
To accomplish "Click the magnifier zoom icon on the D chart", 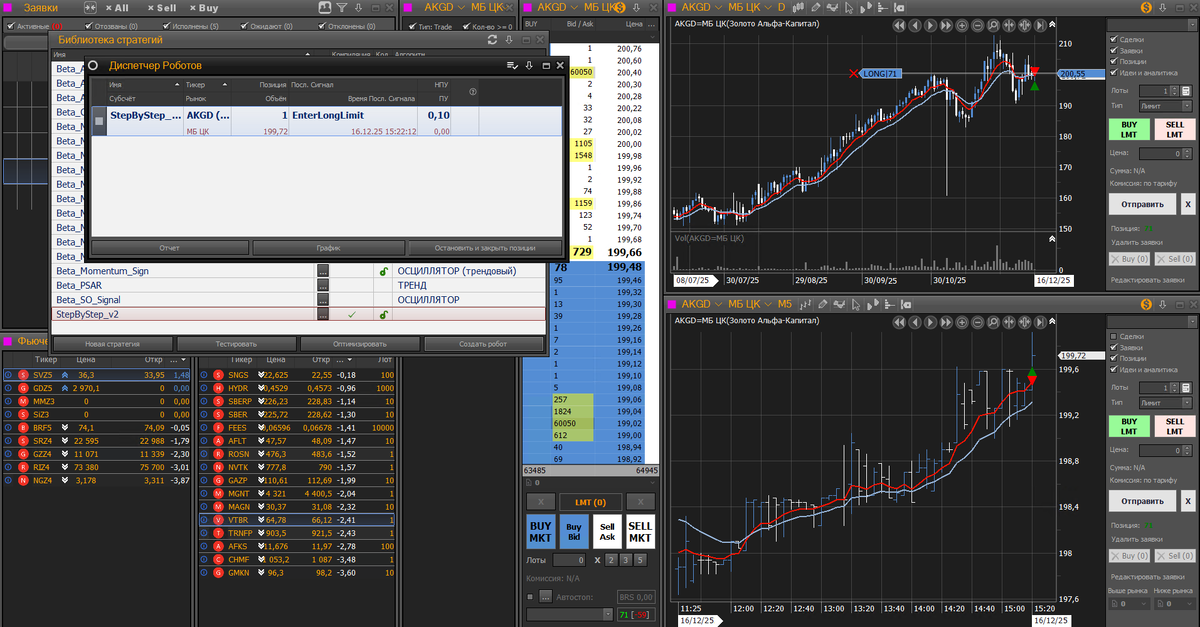I will [x=993, y=25].
